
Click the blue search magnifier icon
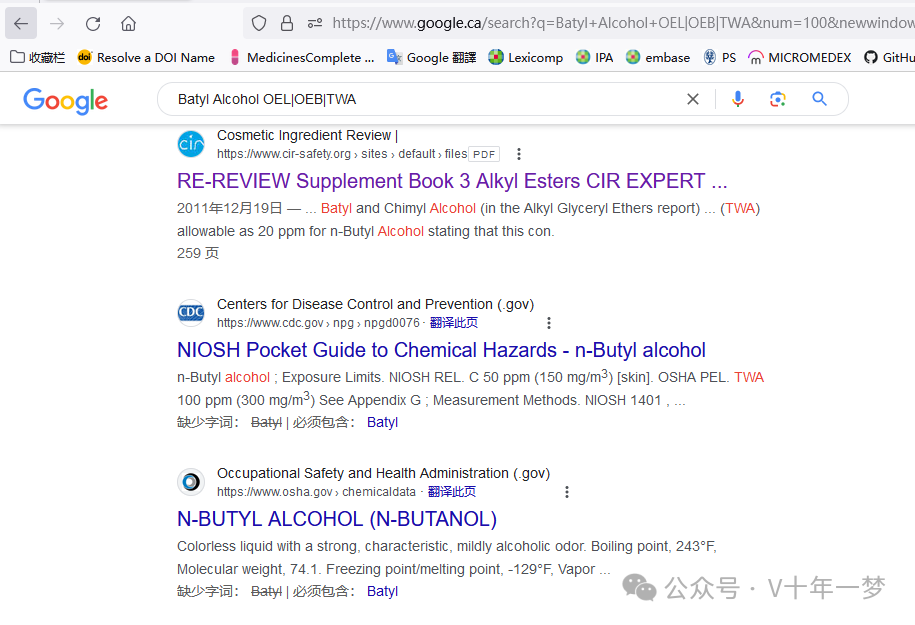point(819,98)
